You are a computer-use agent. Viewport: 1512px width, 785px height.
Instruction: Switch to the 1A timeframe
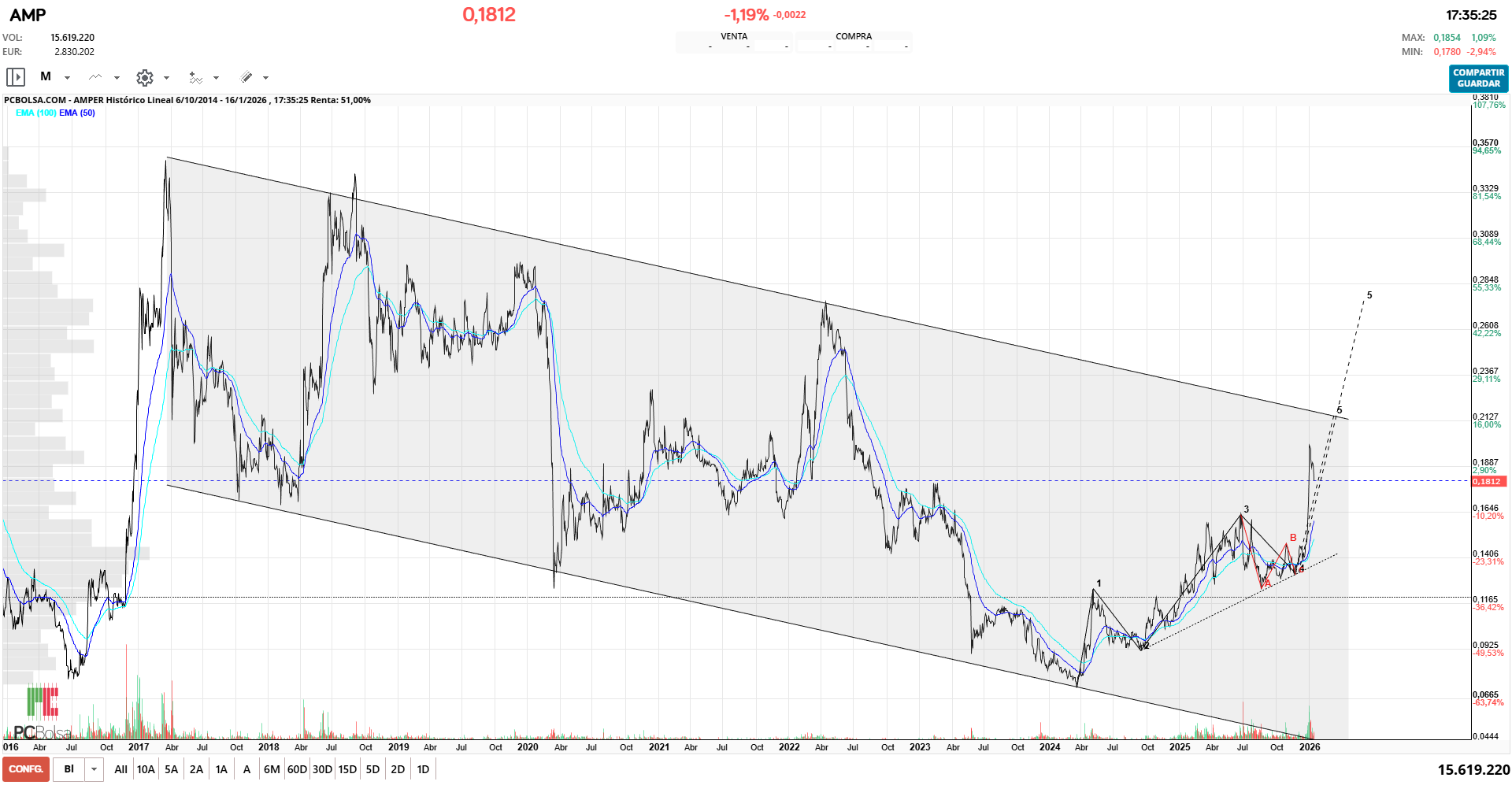(x=221, y=768)
